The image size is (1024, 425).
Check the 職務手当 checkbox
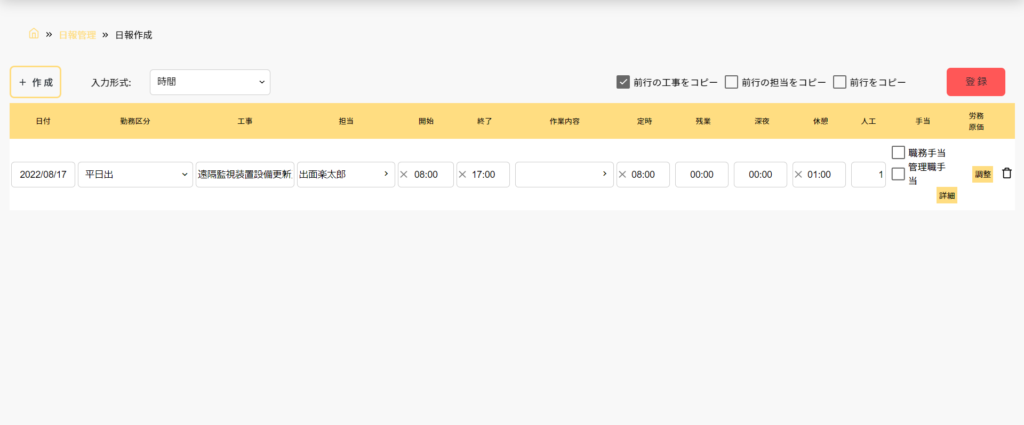point(898,153)
